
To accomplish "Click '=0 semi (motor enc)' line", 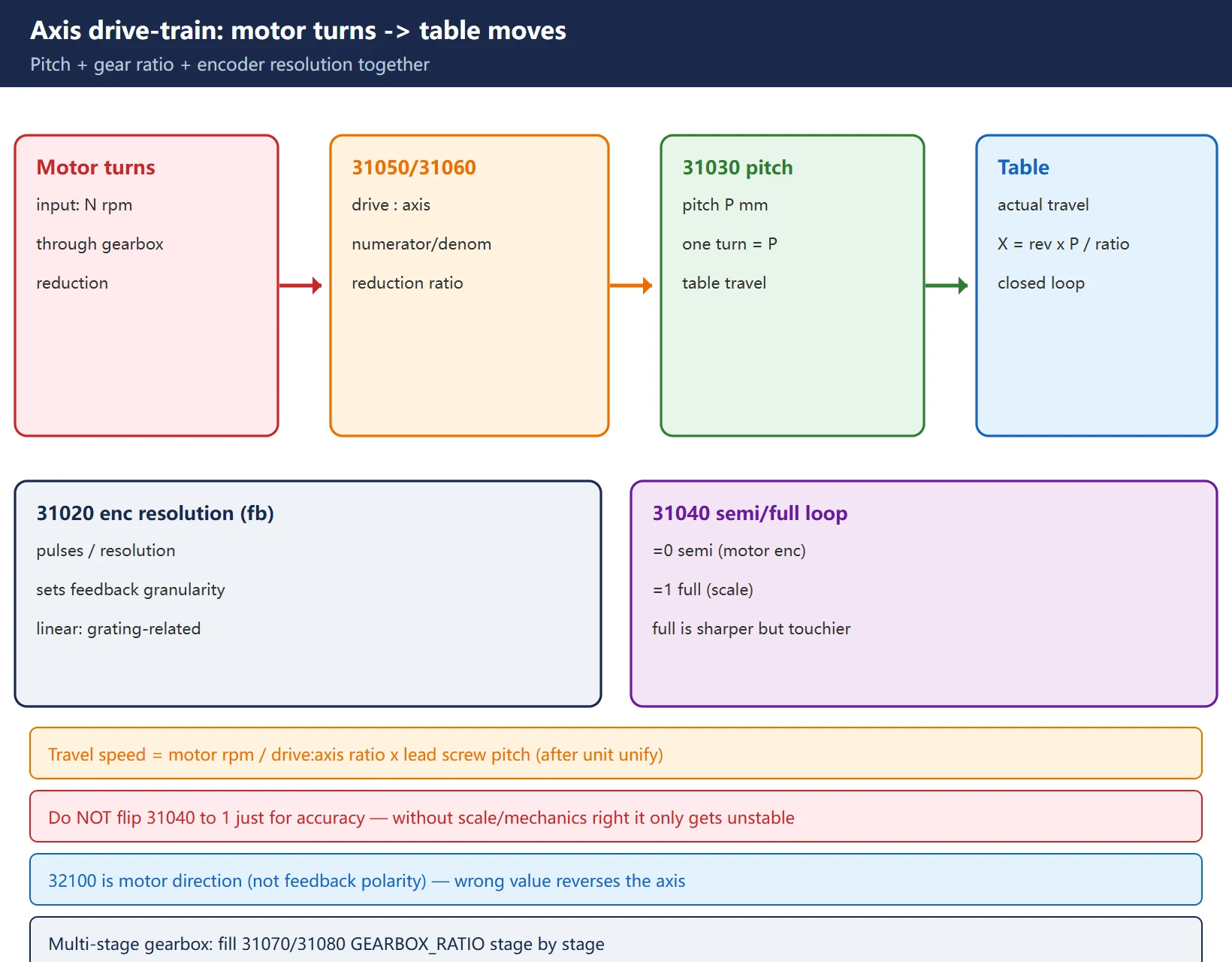I will pos(729,550).
